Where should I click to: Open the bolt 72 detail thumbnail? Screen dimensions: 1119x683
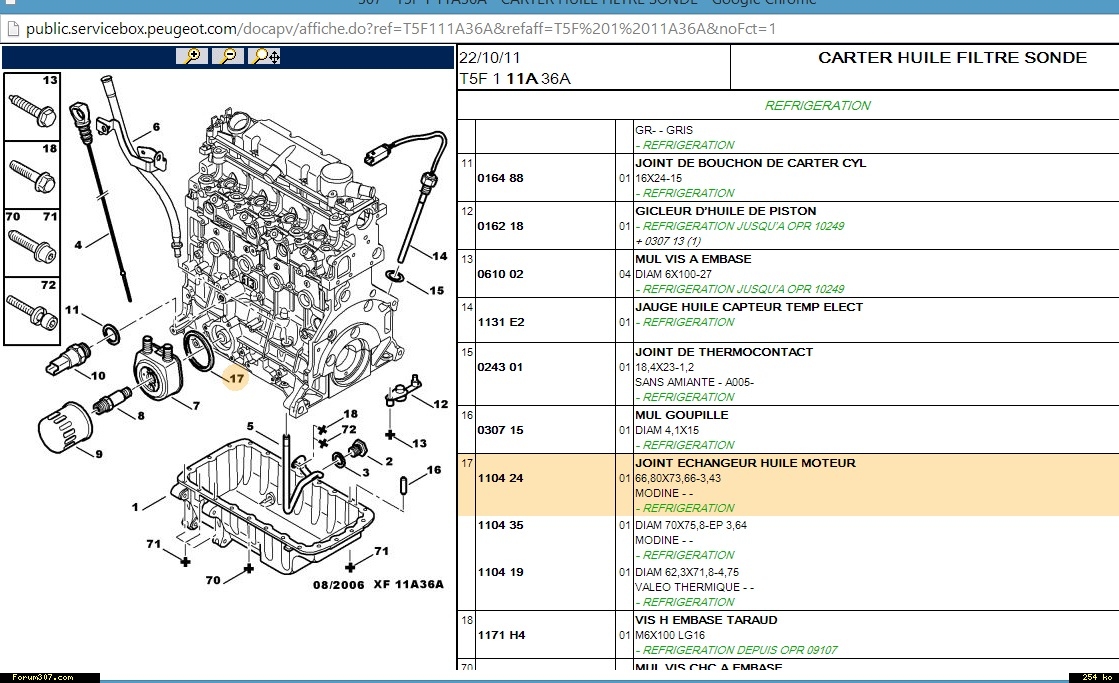click(32, 310)
